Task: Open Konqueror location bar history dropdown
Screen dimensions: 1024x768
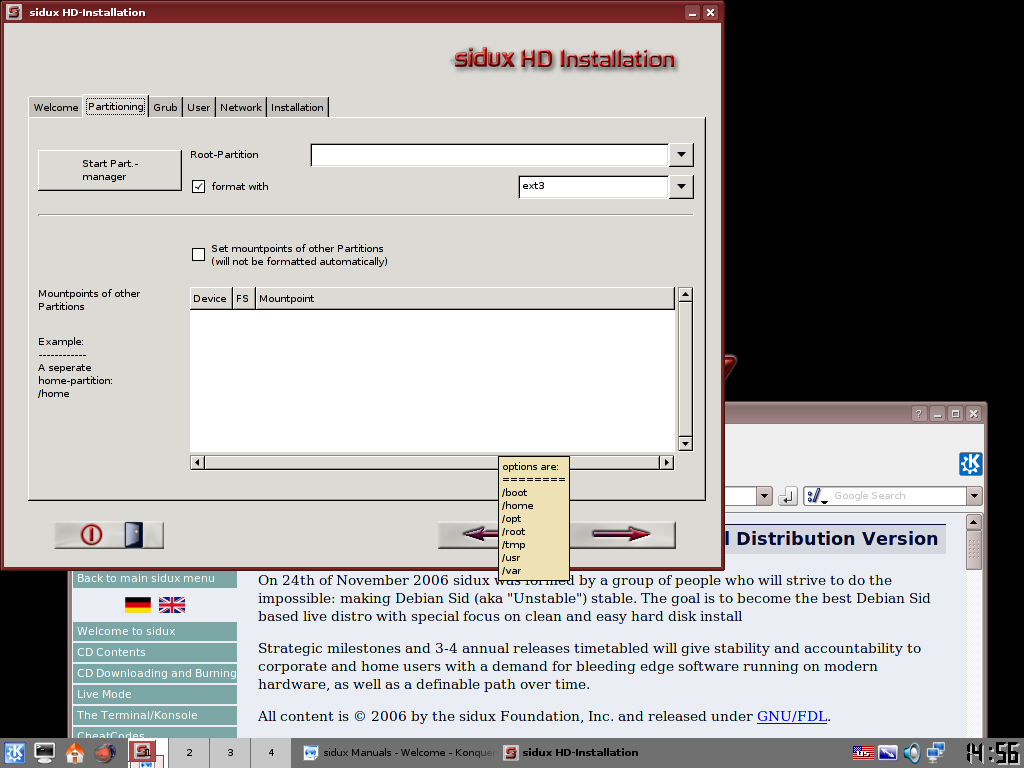Action: [x=764, y=496]
